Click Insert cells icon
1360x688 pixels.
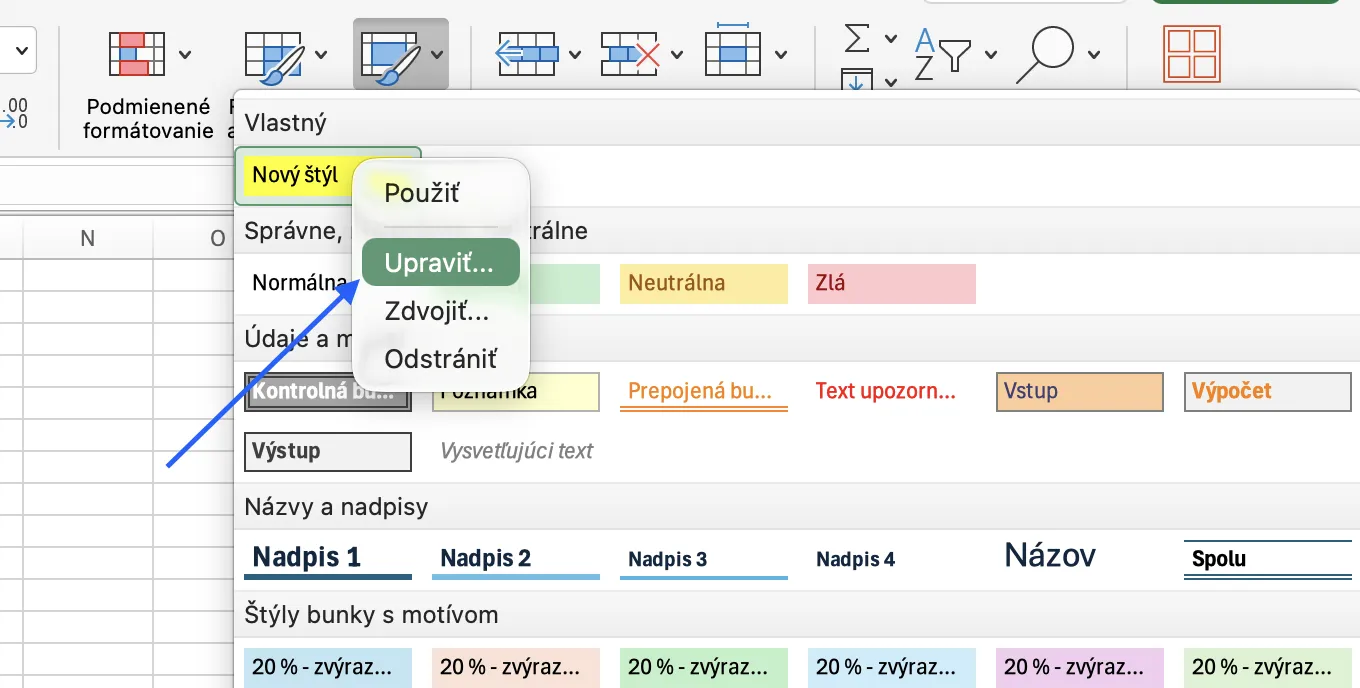tap(527, 54)
